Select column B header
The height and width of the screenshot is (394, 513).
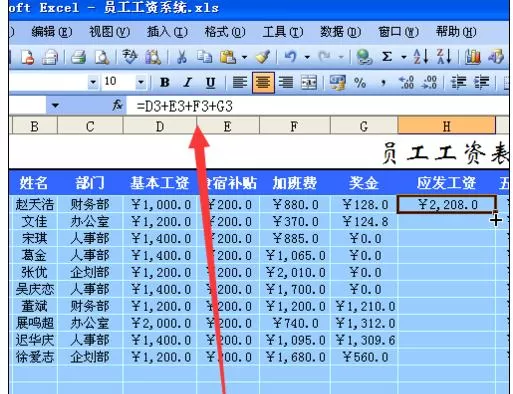[34, 126]
